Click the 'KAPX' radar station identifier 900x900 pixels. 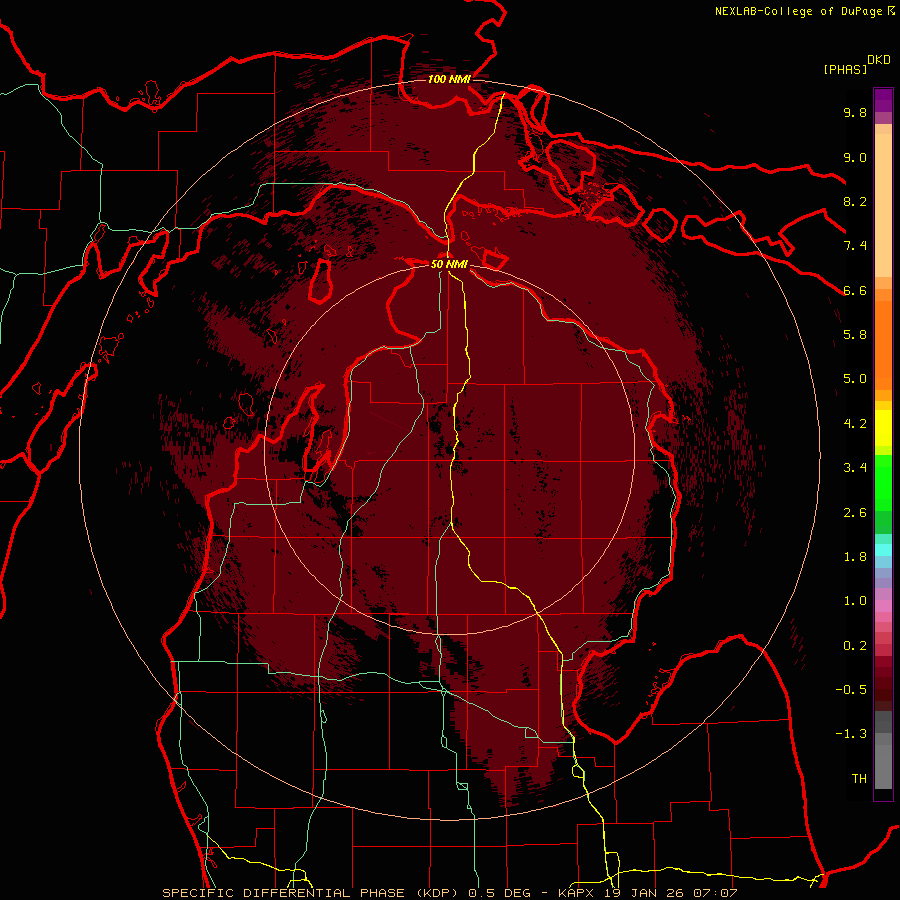(x=577, y=893)
